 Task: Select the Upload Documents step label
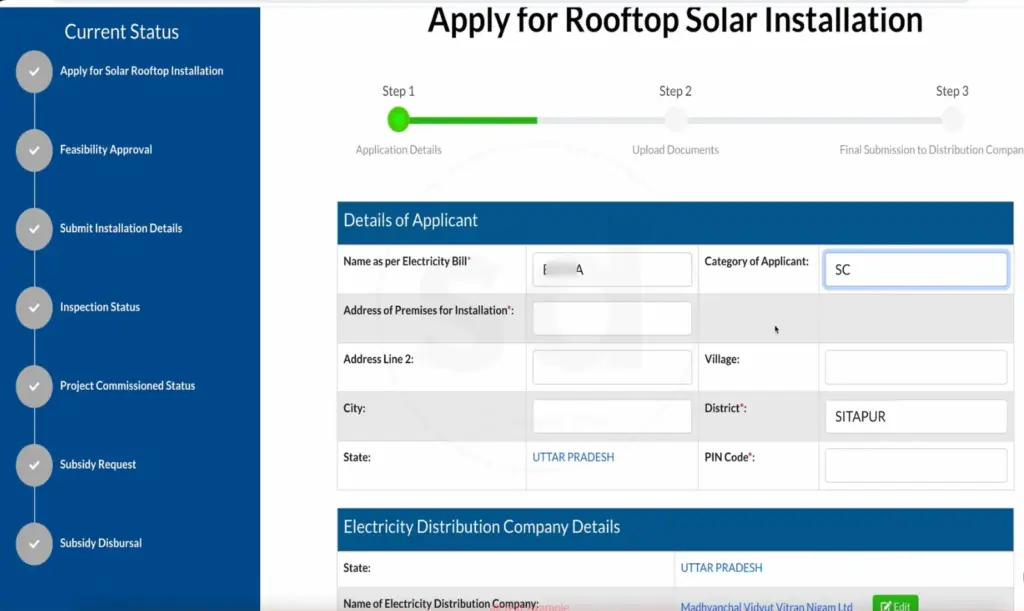click(675, 149)
